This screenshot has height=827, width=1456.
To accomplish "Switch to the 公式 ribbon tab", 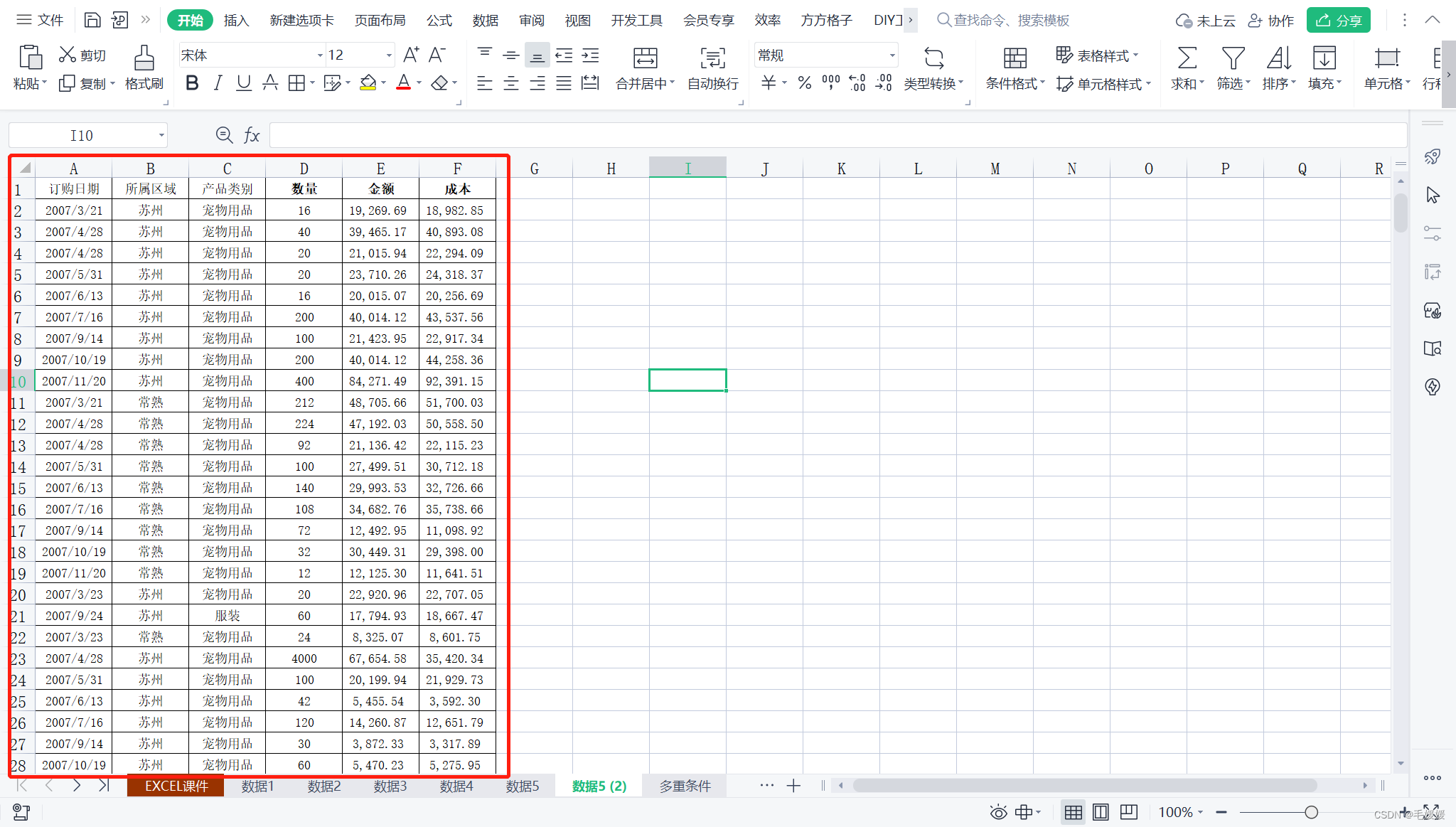I will [x=439, y=20].
